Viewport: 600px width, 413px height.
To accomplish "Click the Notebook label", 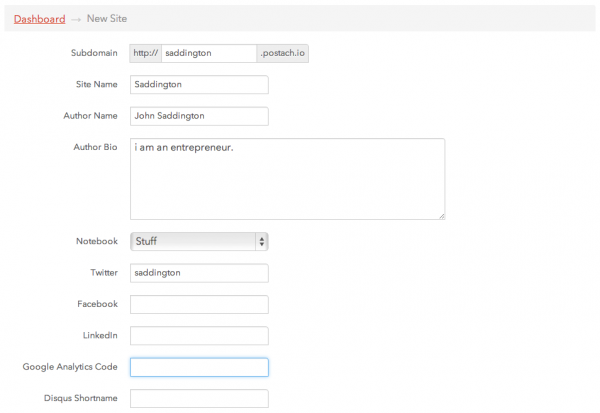I will pos(97,241).
